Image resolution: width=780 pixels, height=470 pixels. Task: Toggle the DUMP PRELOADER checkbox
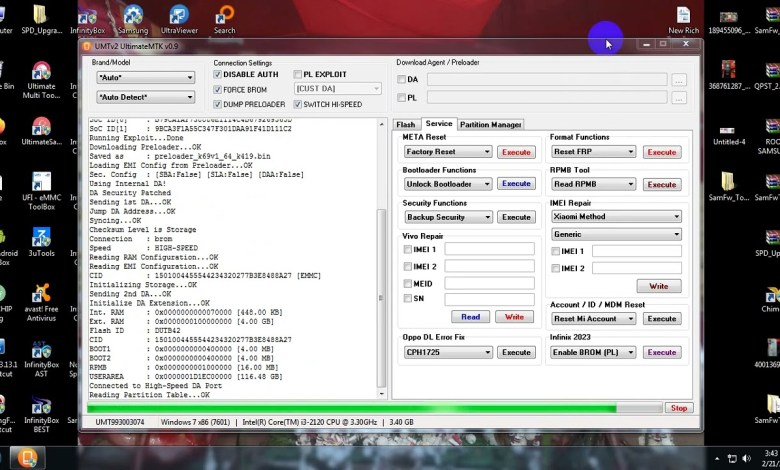click(217, 104)
